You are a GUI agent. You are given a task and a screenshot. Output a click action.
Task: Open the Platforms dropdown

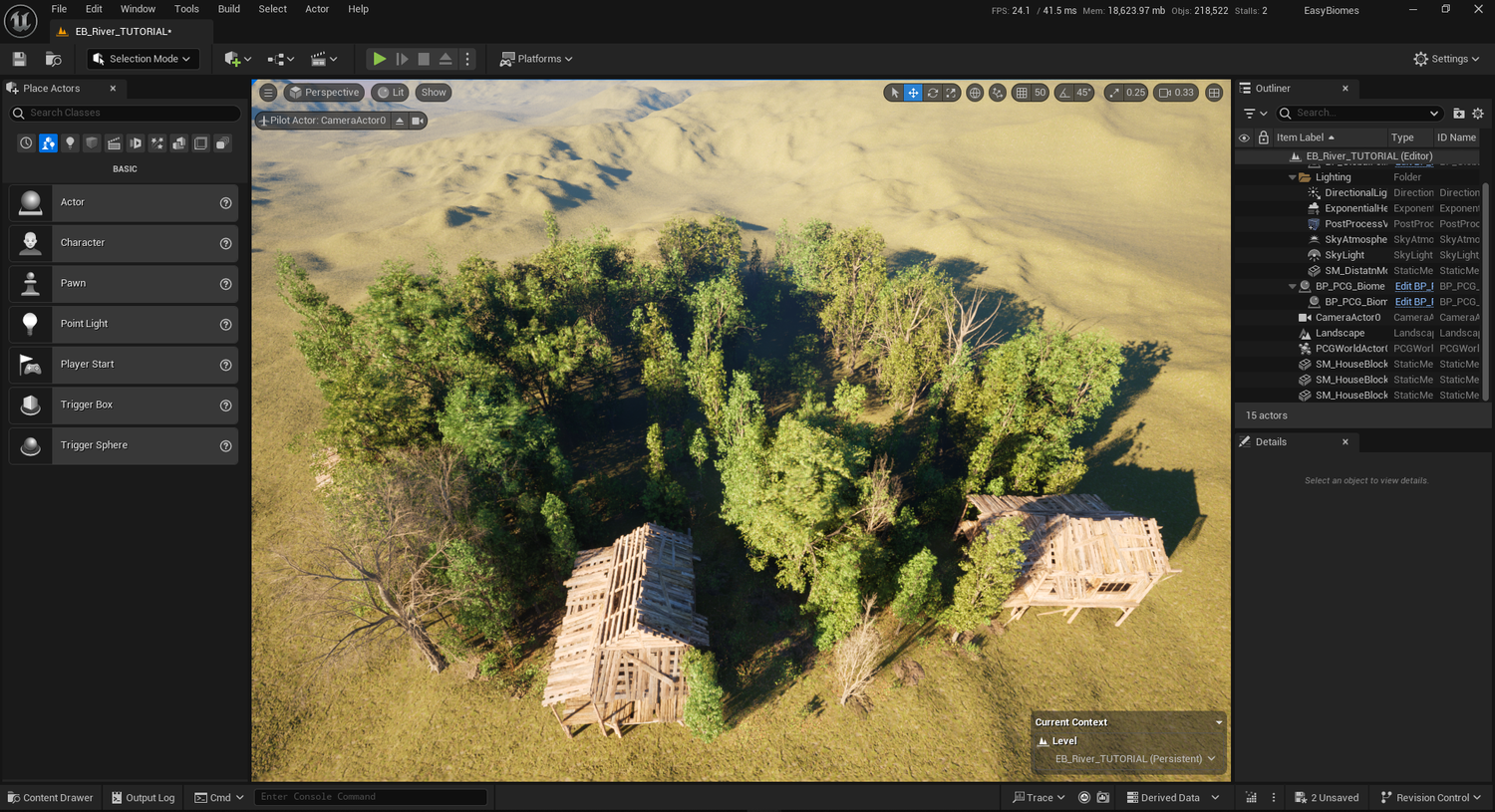pyautogui.click(x=535, y=59)
